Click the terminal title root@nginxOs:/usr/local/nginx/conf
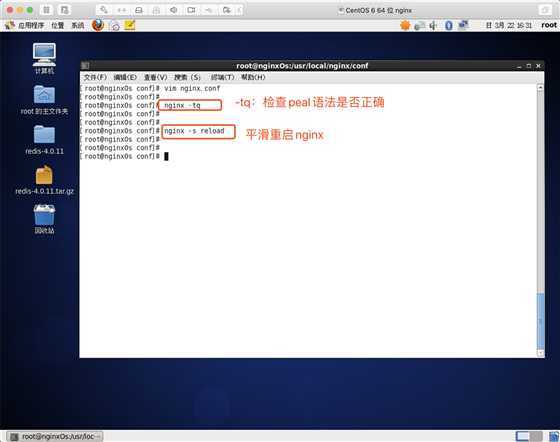560x442 pixels. coord(302,66)
